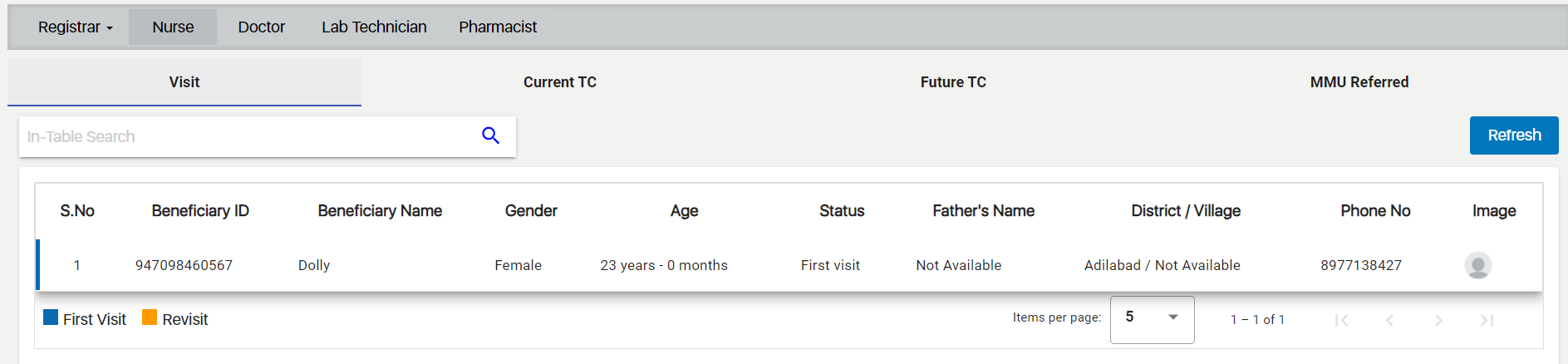Focus the In-Table Search field
This screenshot has width=1568, height=364.
pos(248,136)
